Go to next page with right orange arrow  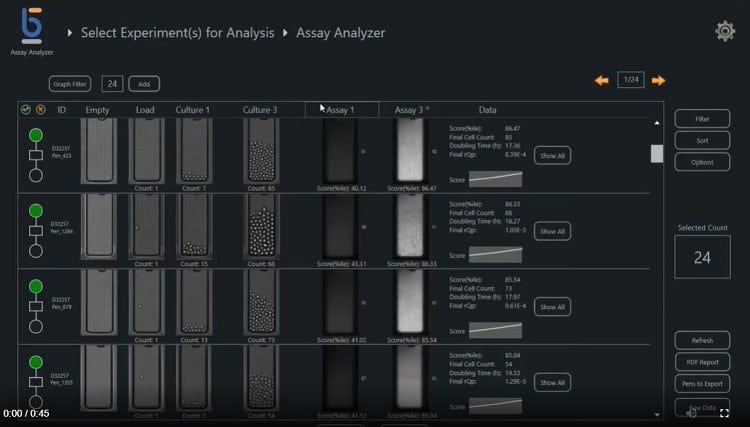click(x=658, y=80)
